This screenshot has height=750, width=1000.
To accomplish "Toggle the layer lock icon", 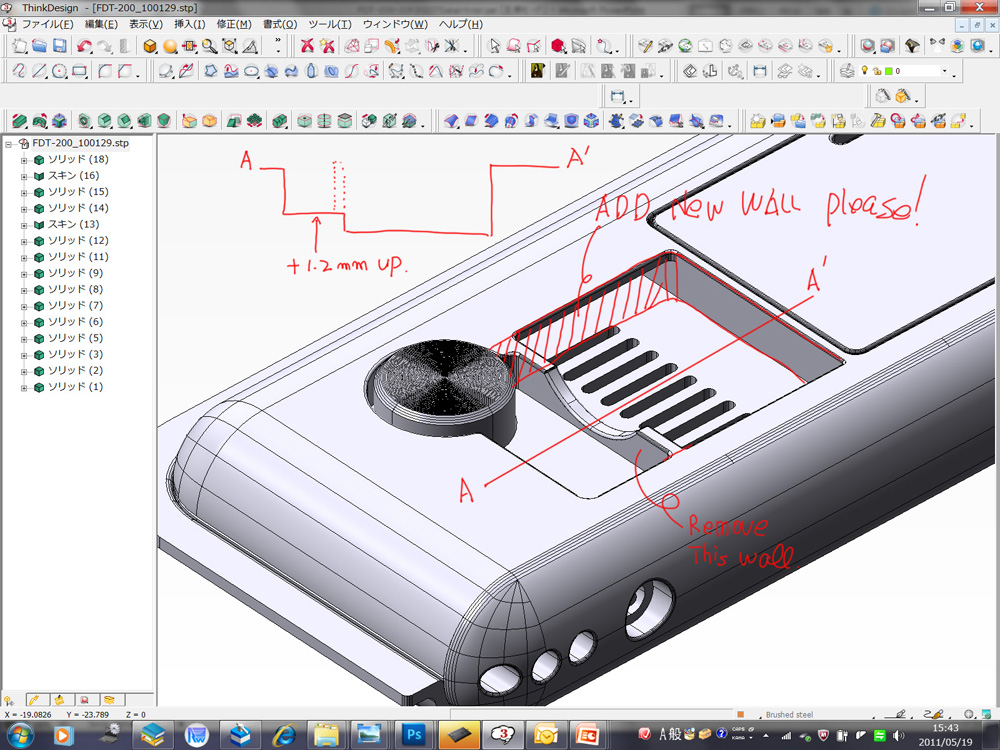I will coord(876,71).
